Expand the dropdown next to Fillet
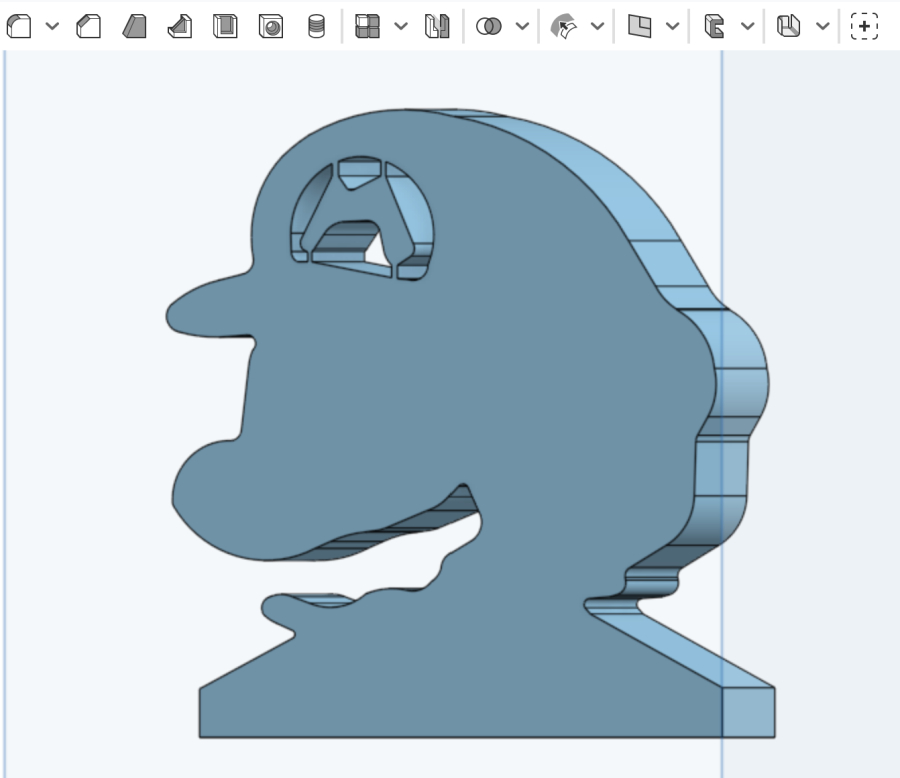This screenshot has width=900, height=778. [x=52, y=27]
